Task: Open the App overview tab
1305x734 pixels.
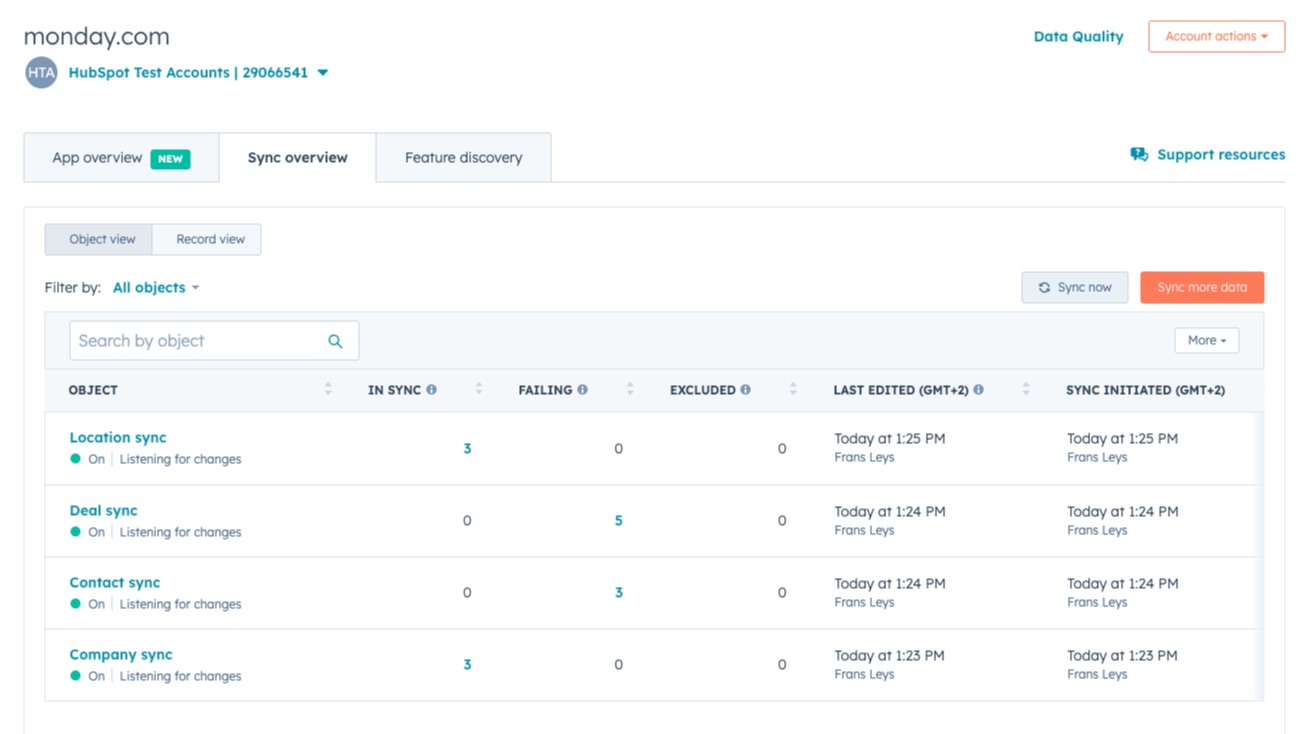Action: tap(121, 158)
